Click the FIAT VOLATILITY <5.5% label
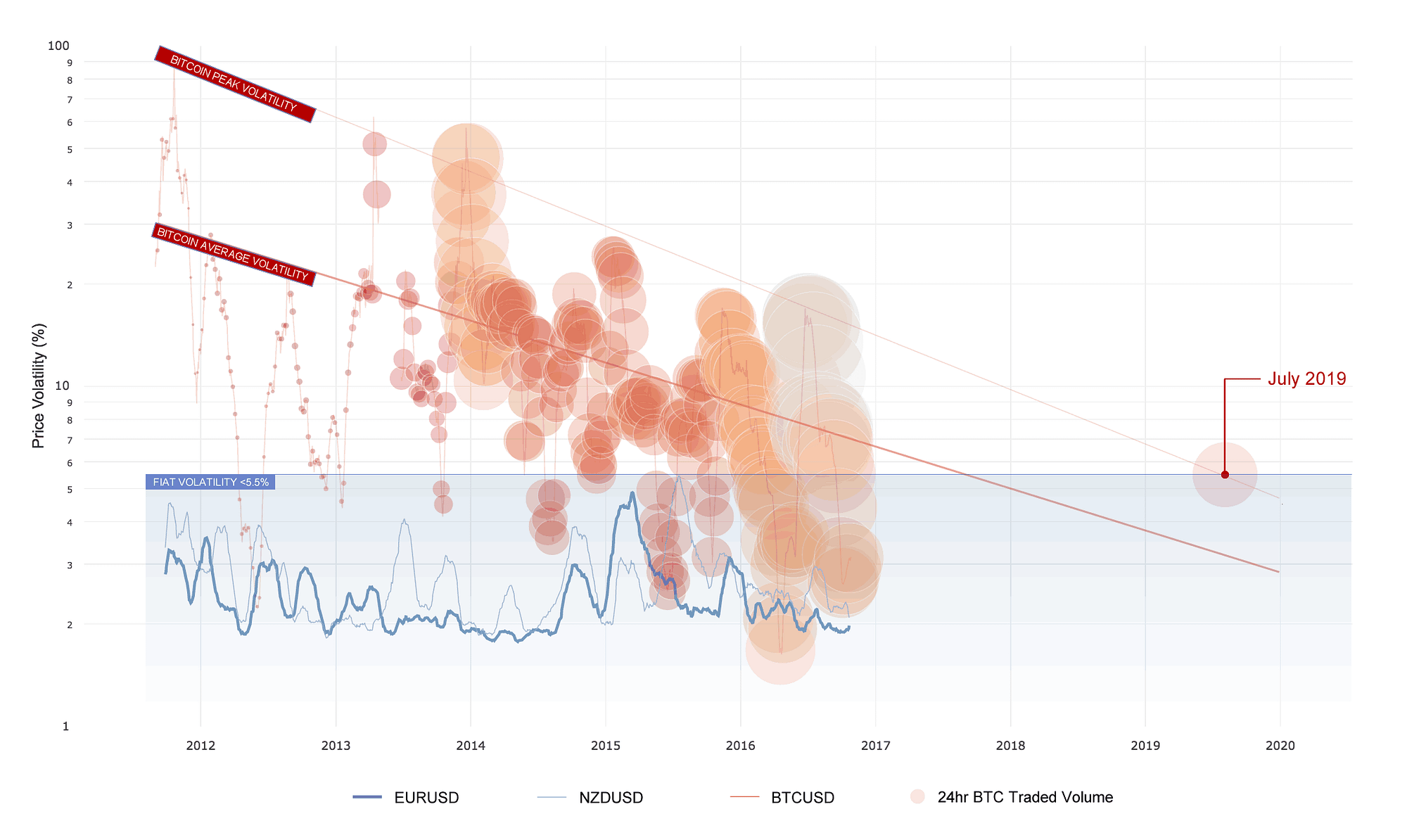Screen dimensions: 1407x840 pyautogui.click(x=210, y=482)
